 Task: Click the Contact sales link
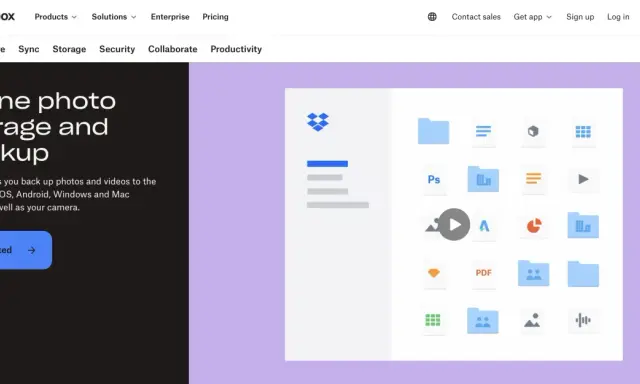[476, 17]
